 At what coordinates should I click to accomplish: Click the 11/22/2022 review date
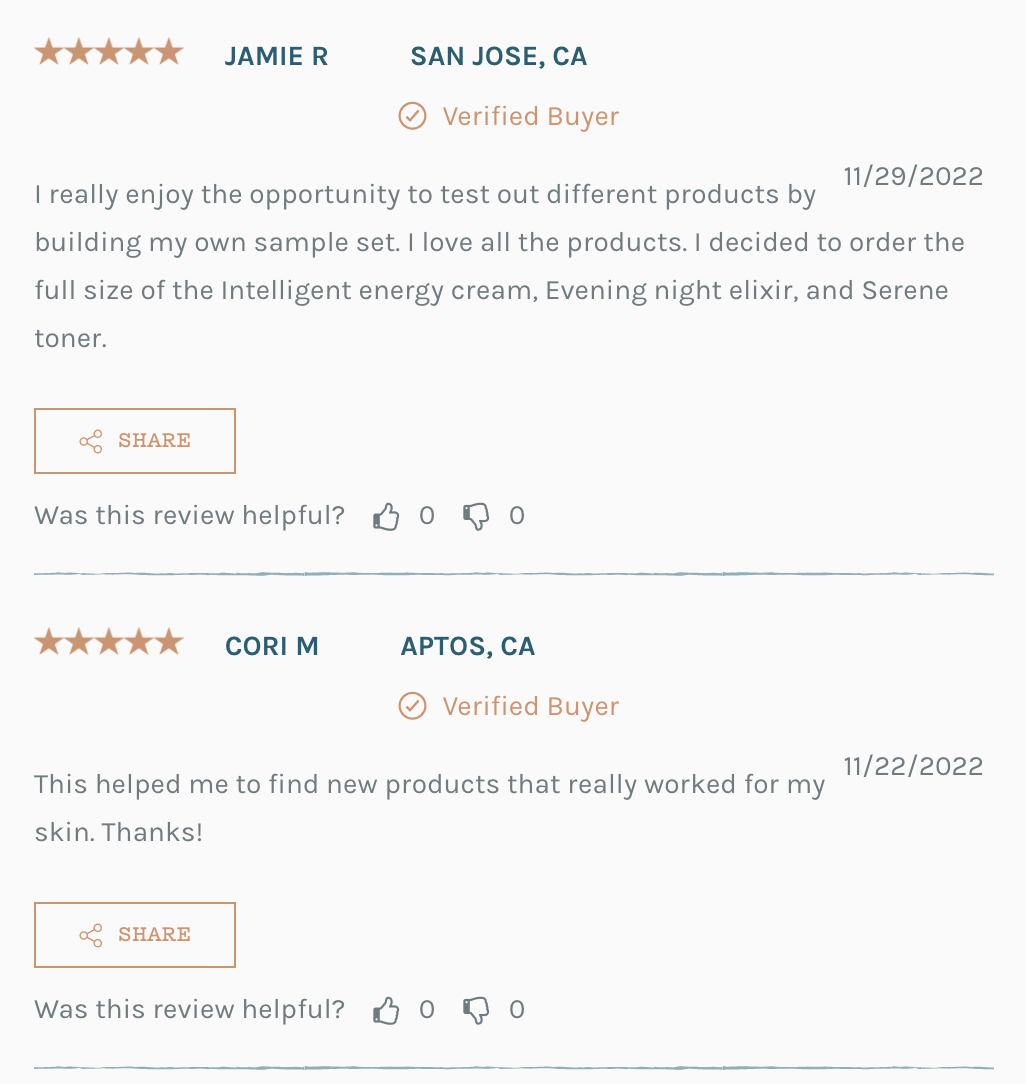913,767
